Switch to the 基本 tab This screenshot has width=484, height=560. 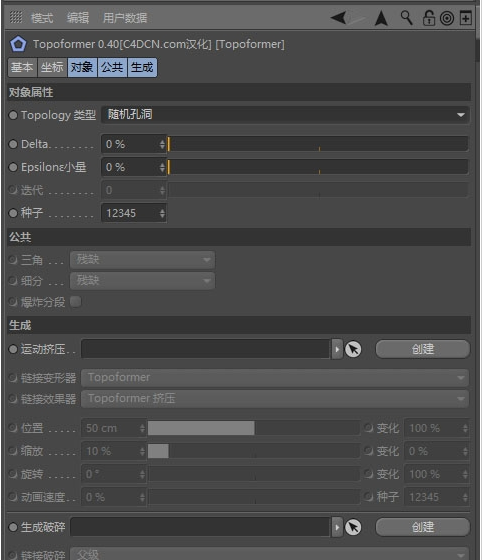22,67
